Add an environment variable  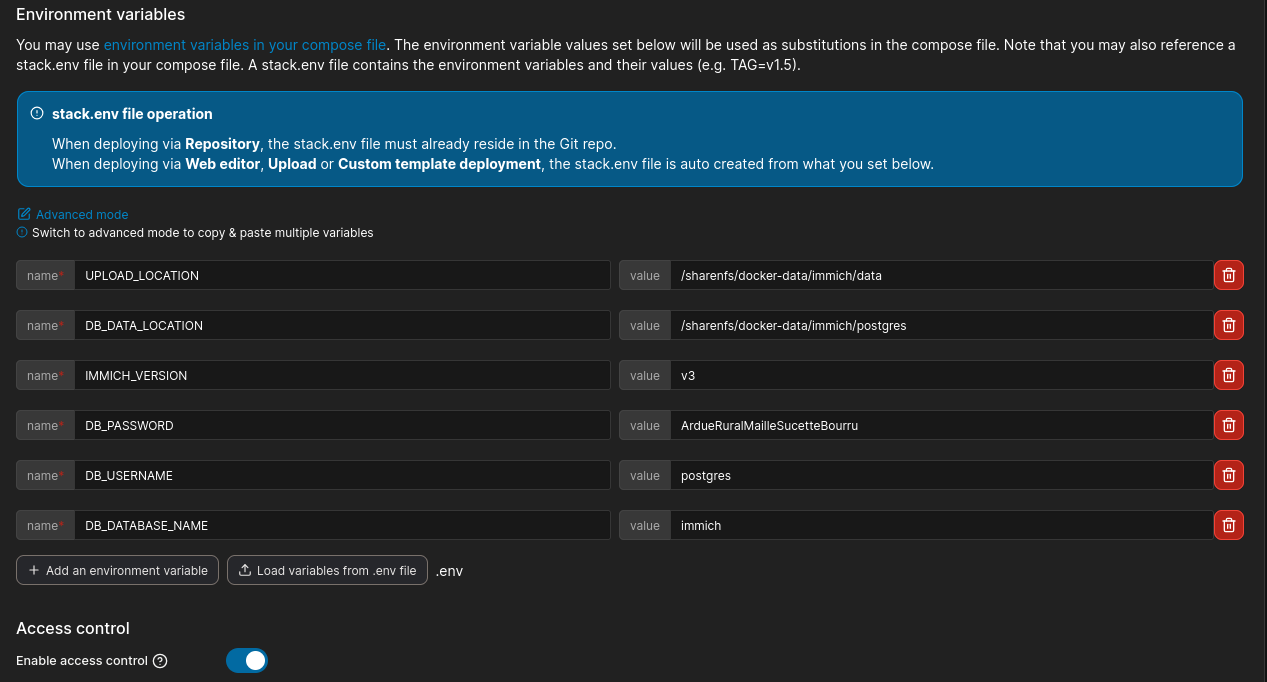[117, 570]
